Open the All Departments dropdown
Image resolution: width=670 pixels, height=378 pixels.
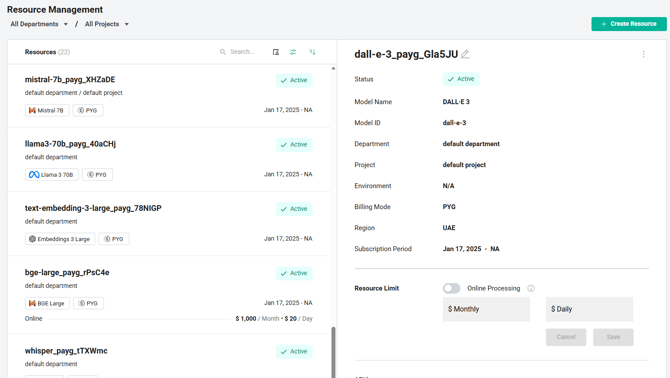(39, 24)
